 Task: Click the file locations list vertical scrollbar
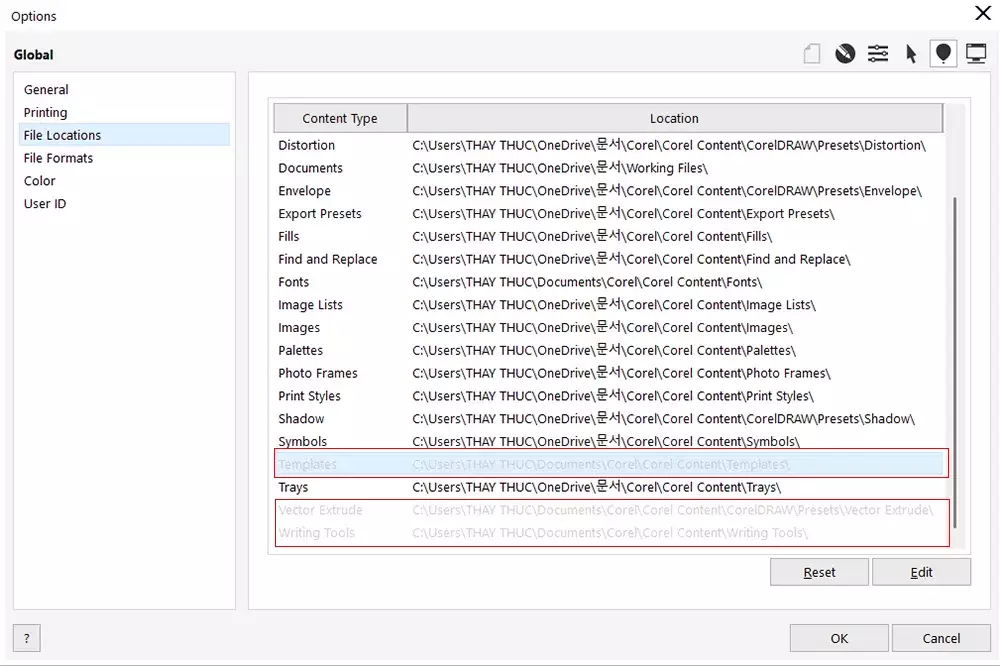pos(956,360)
